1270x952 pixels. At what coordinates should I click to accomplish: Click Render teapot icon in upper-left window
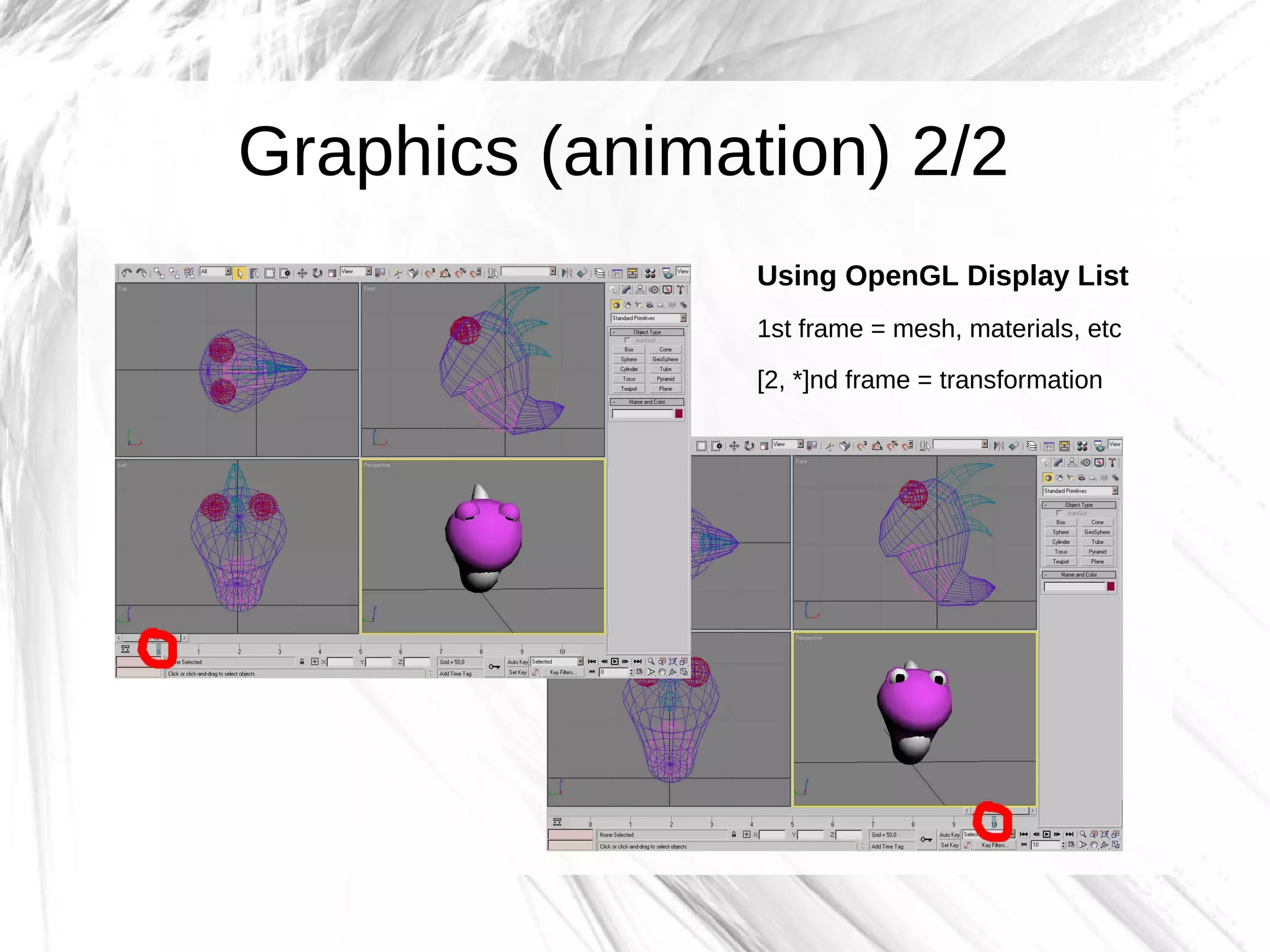click(x=667, y=274)
